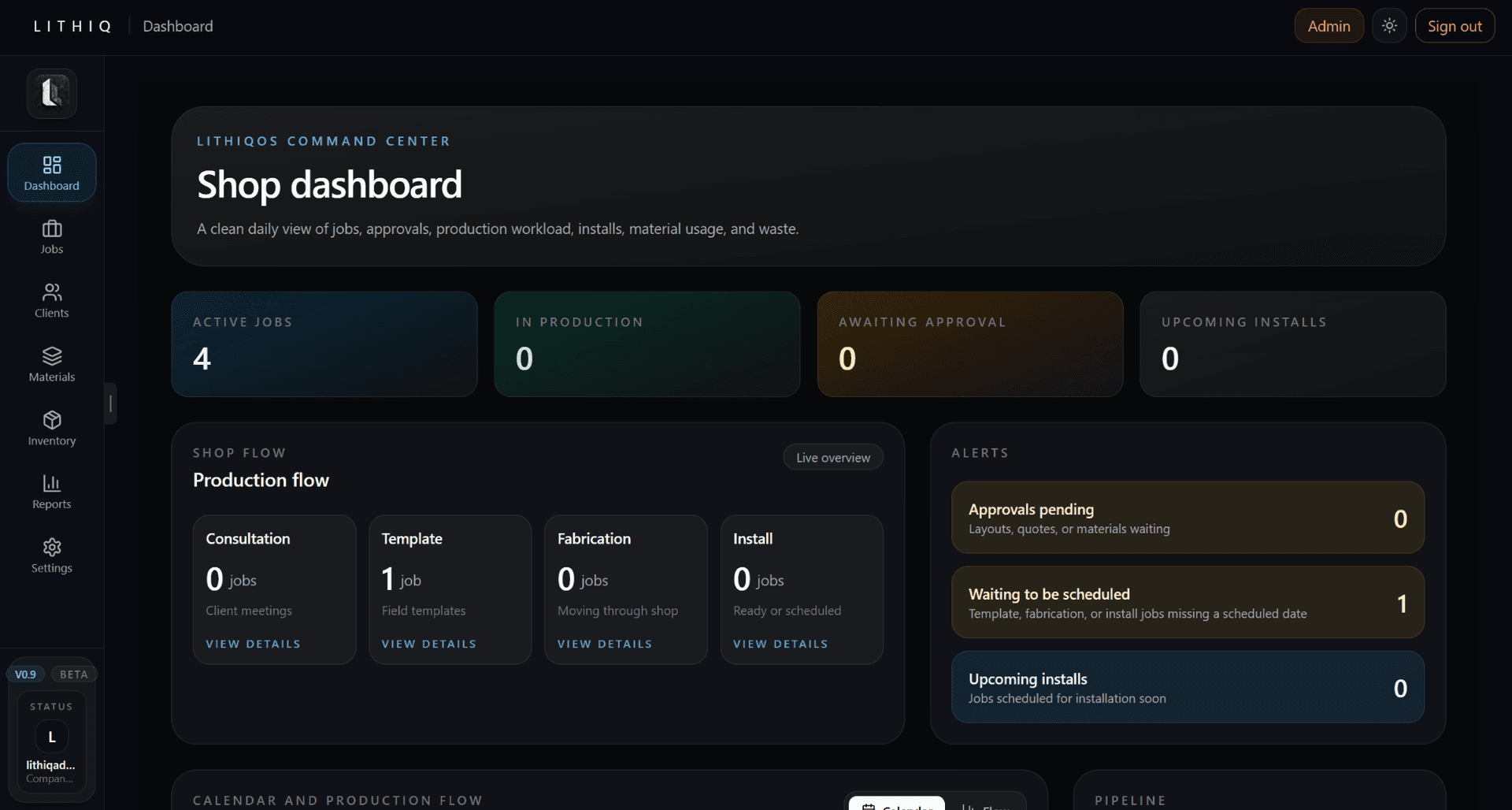
Task: Click Sign out
Action: (1455, 26)
